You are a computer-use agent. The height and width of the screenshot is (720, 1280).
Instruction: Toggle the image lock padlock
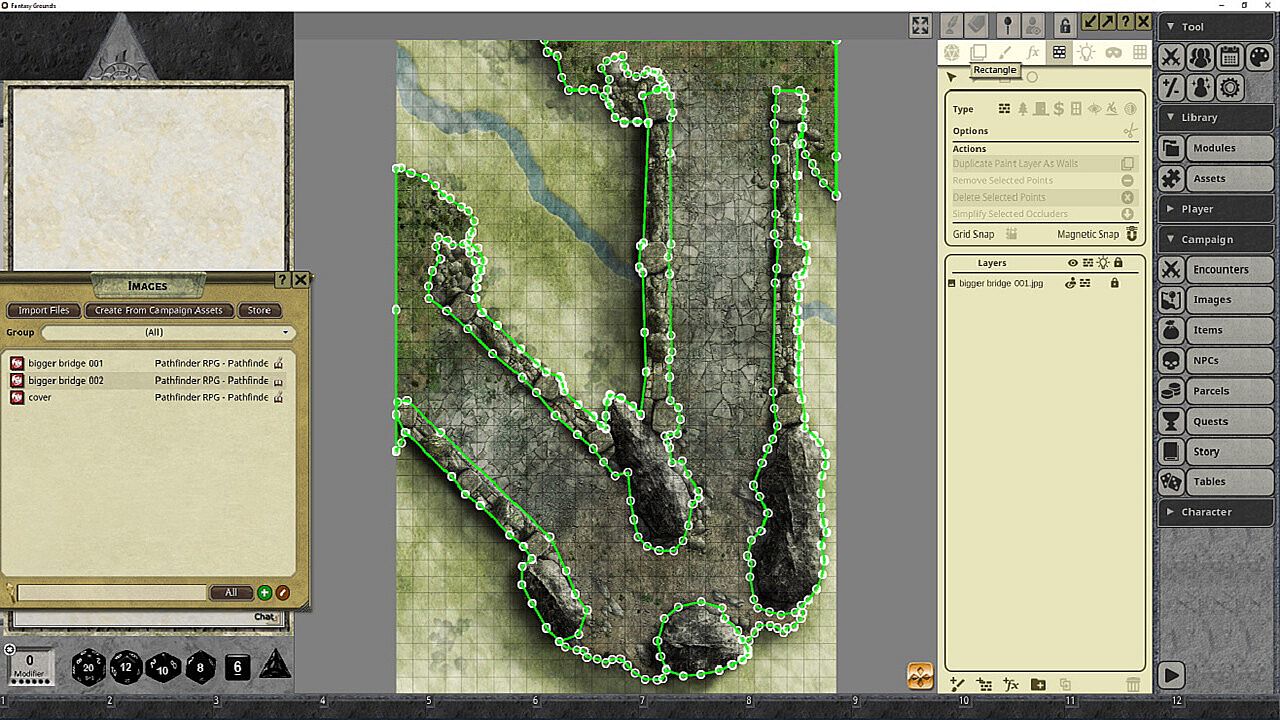(1066, 26)
